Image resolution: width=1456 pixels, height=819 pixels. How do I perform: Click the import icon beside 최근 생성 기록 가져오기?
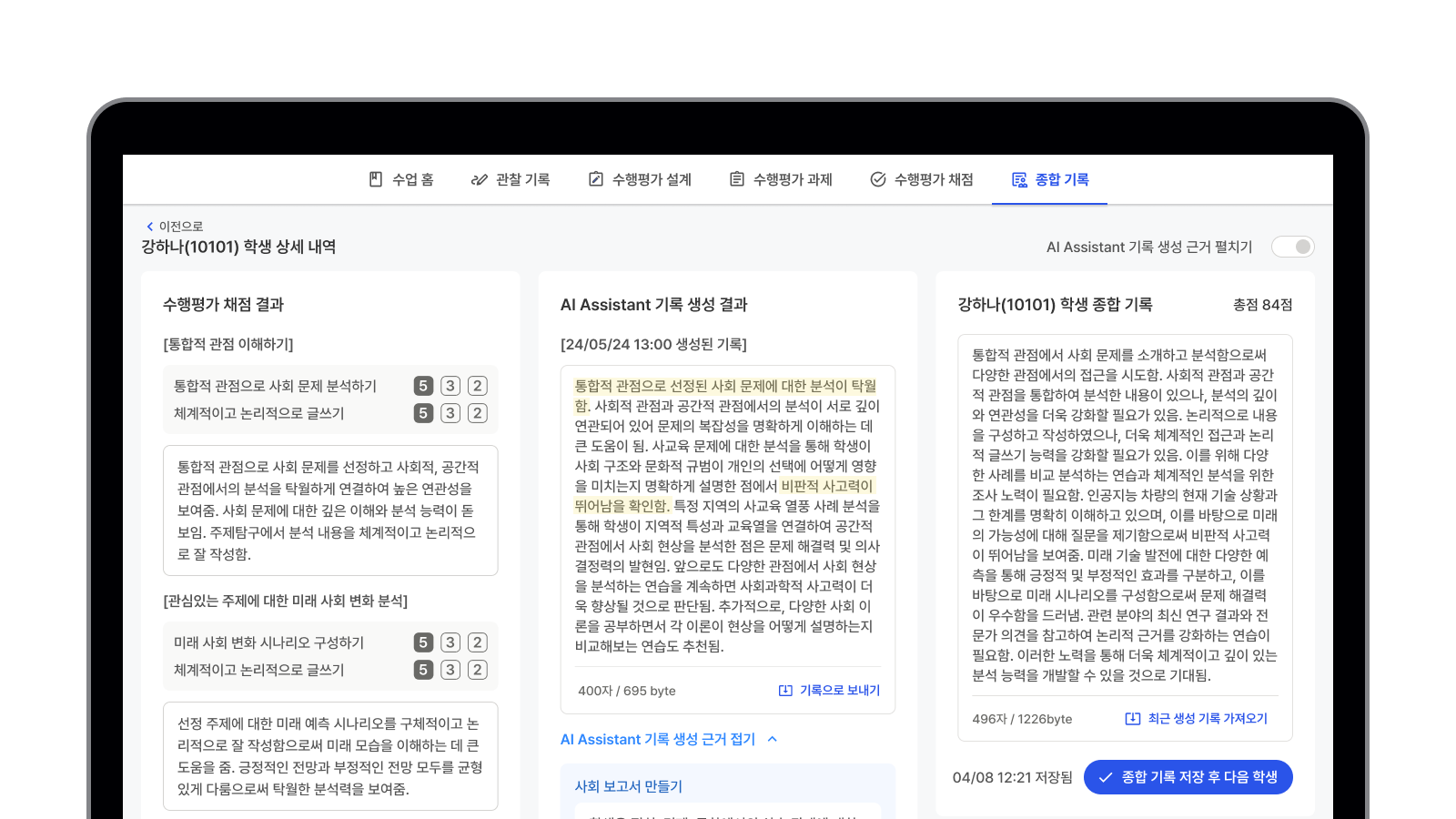tap(1133, 719)
